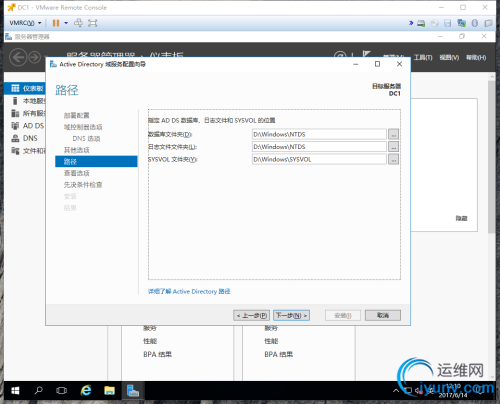Click the hard disk device icon in VMRC
The image size is (500, 404).
tap(421, 23)
